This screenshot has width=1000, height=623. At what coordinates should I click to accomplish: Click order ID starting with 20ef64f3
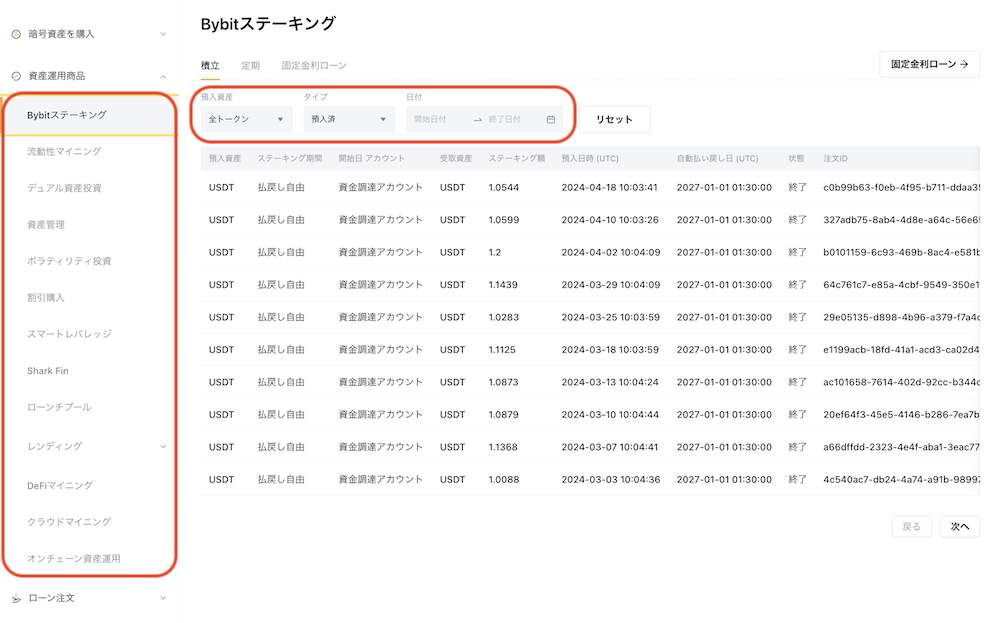(901, 415)
